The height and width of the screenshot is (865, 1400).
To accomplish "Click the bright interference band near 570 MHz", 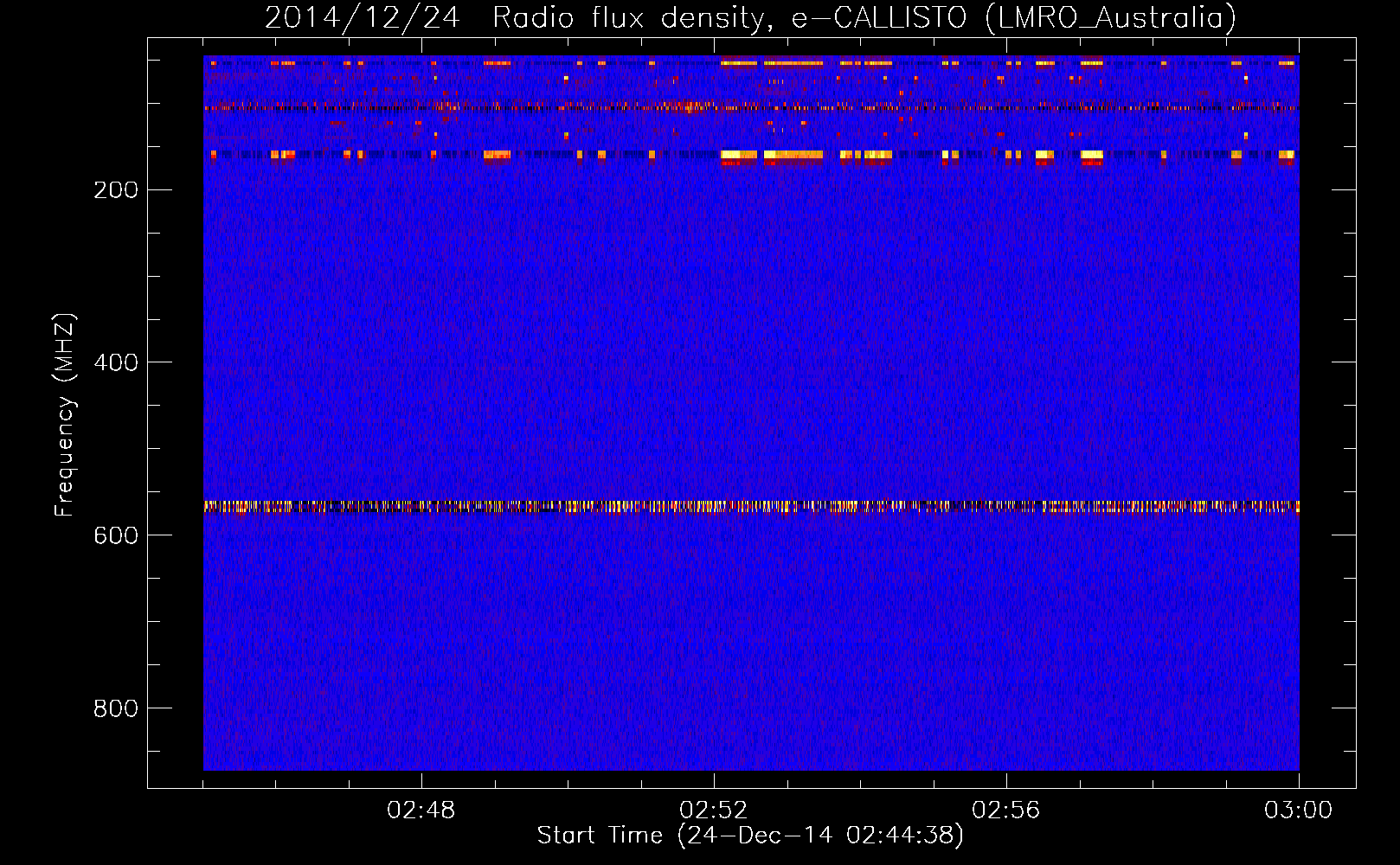I will 751,506.
